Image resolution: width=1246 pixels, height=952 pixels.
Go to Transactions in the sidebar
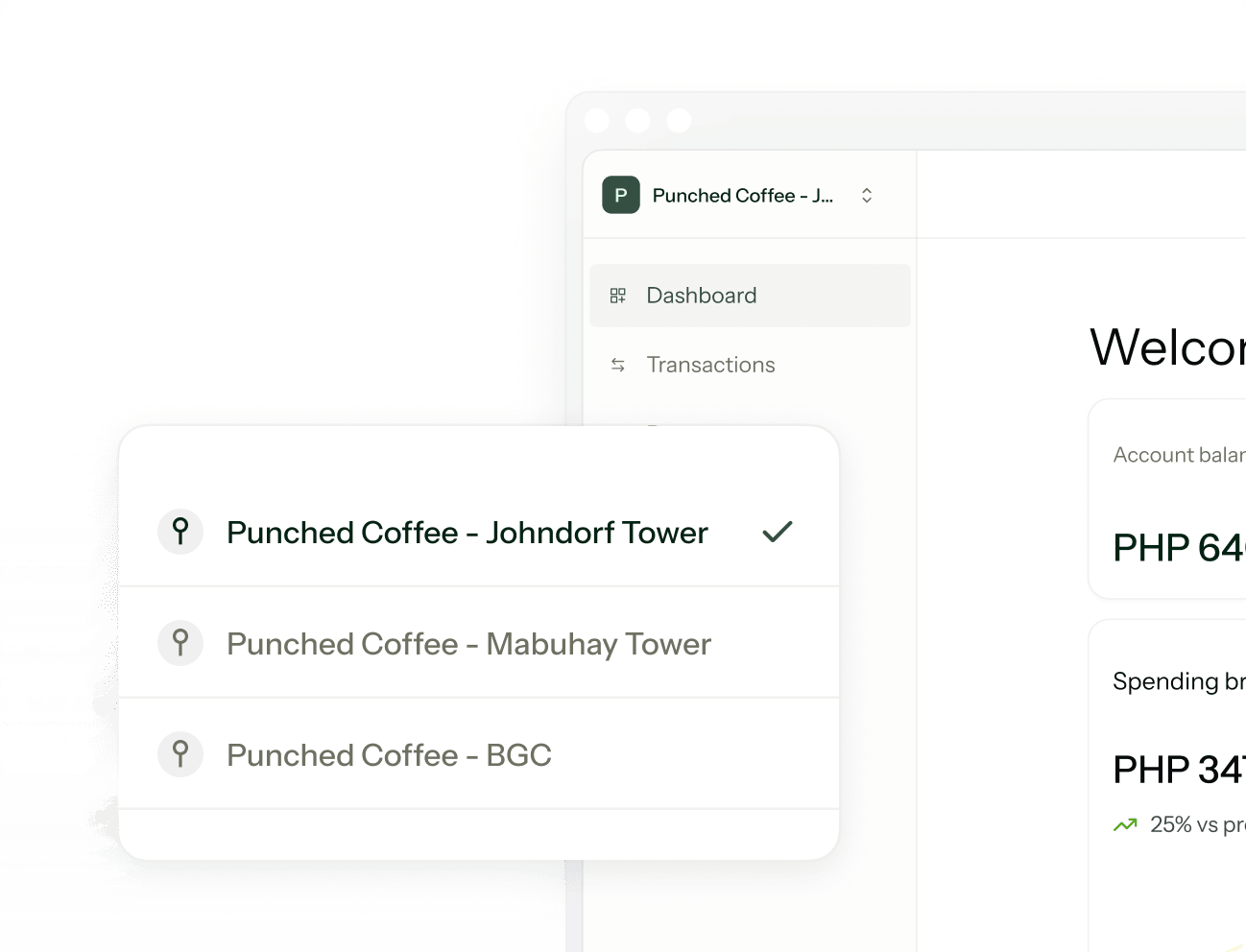710,365
